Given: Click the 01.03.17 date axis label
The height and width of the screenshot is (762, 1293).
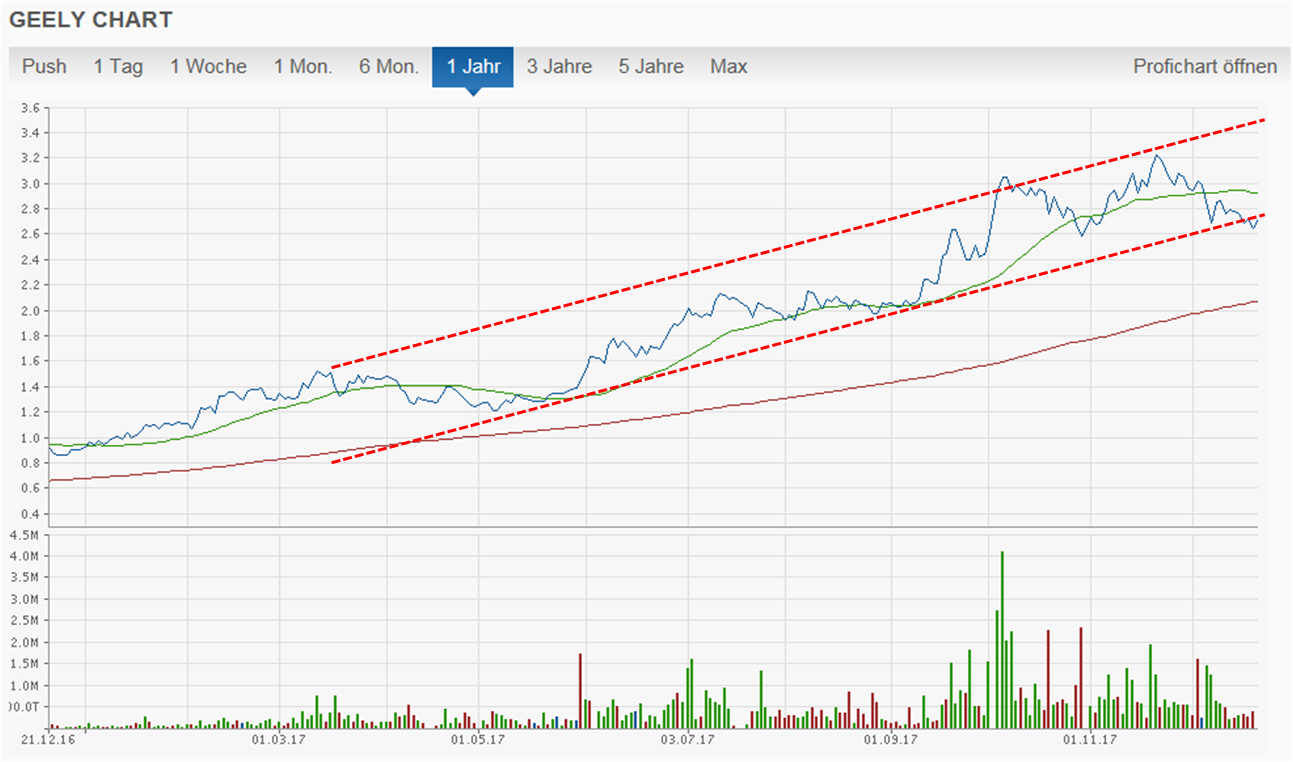Looking at the screenshot, I should click(278, 740).
